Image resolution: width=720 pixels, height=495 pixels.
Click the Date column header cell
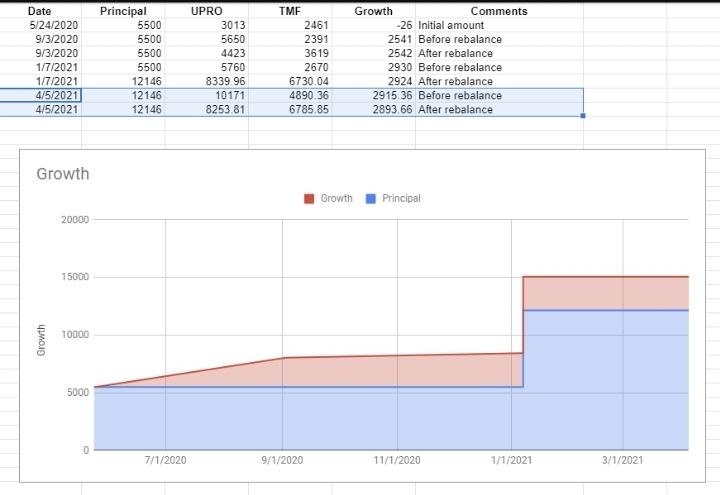point(40,11)
